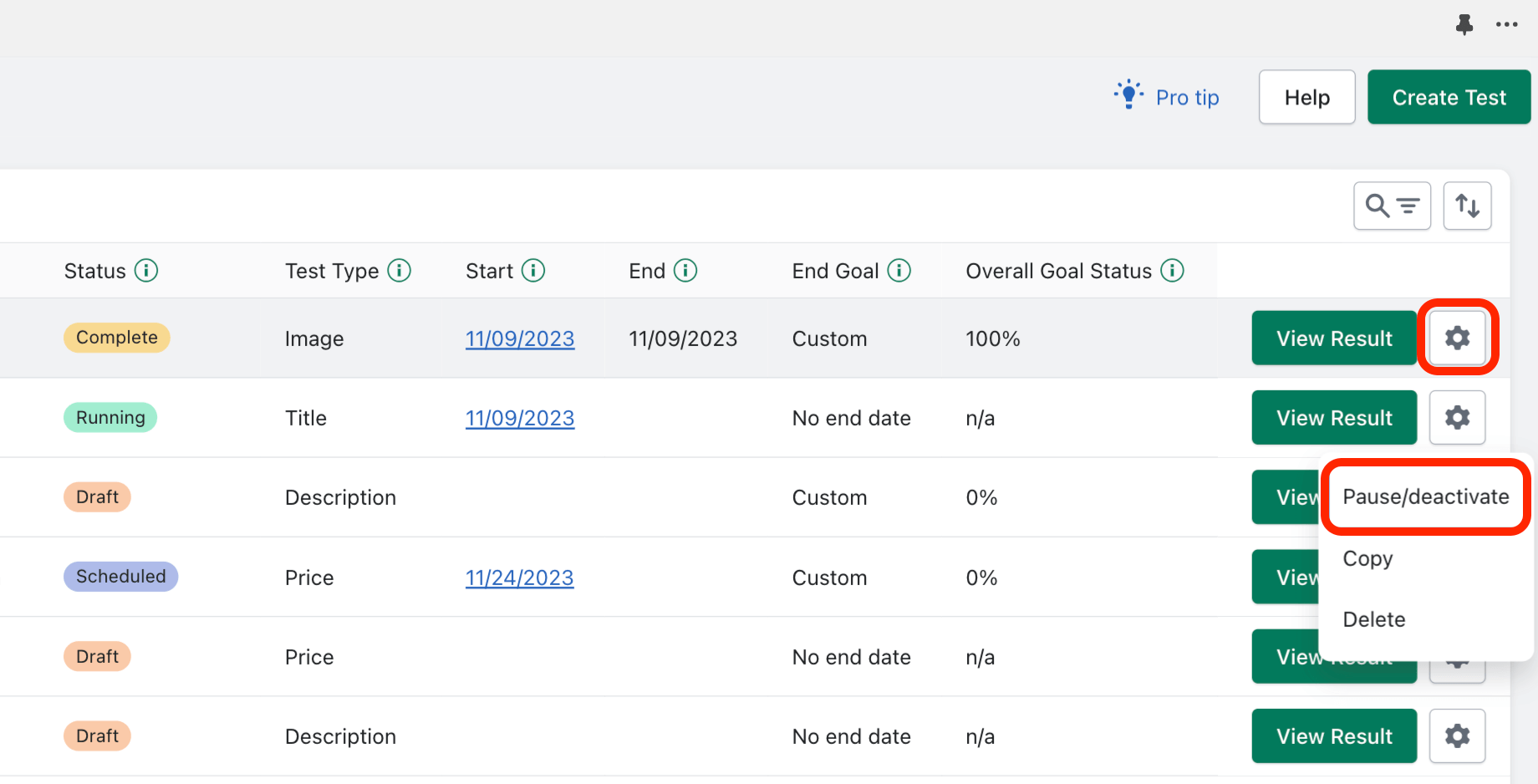Click the End Goal info icon
The image size is (1538, 784).
click(x=899, y=271)
